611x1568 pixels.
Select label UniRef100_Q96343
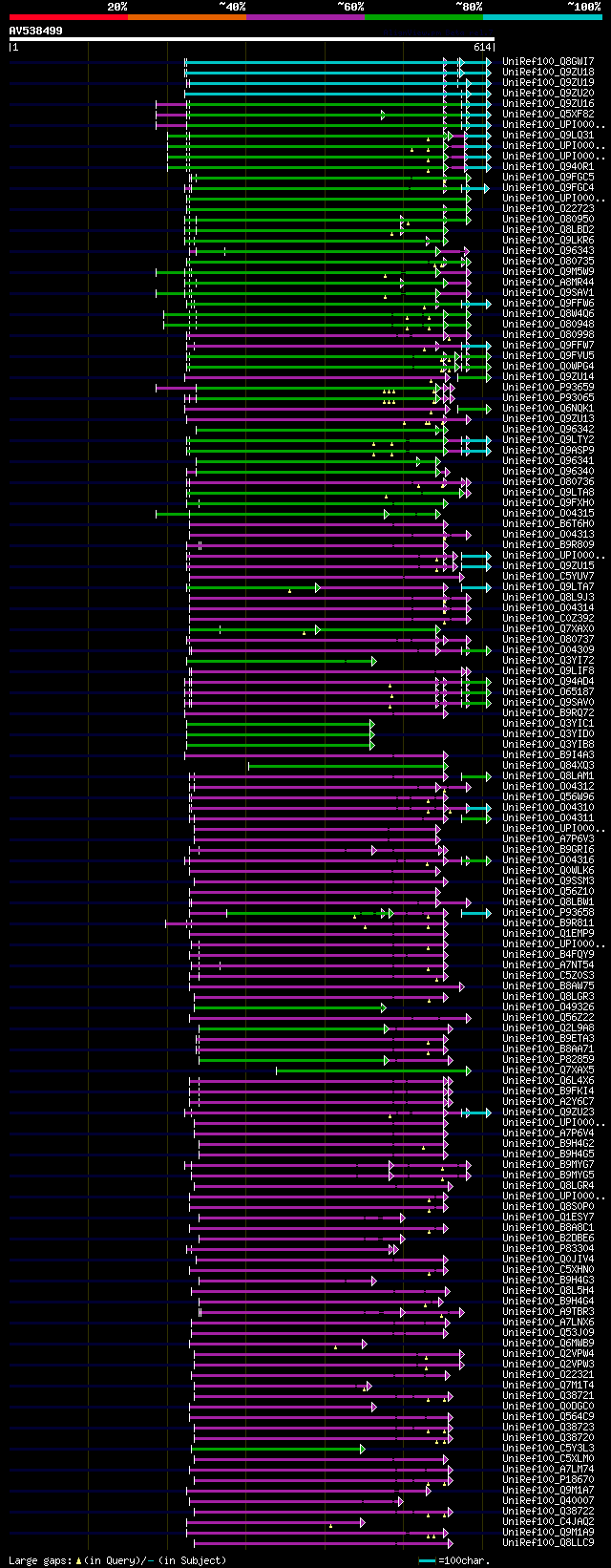tap(548, 250)
